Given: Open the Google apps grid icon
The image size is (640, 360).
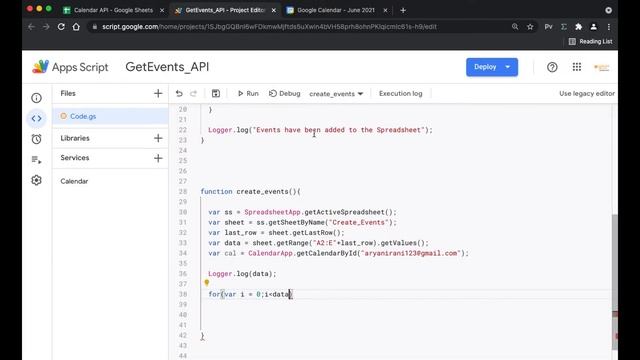Looking at the screenshot, I should pos(576,67).
